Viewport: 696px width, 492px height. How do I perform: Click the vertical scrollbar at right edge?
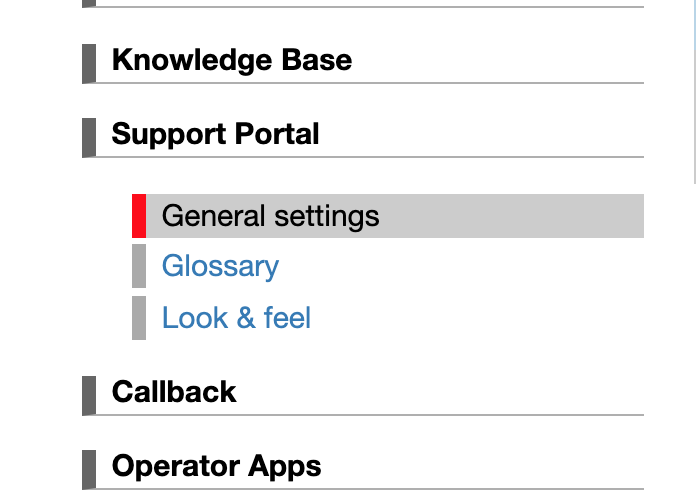[693, 90]
